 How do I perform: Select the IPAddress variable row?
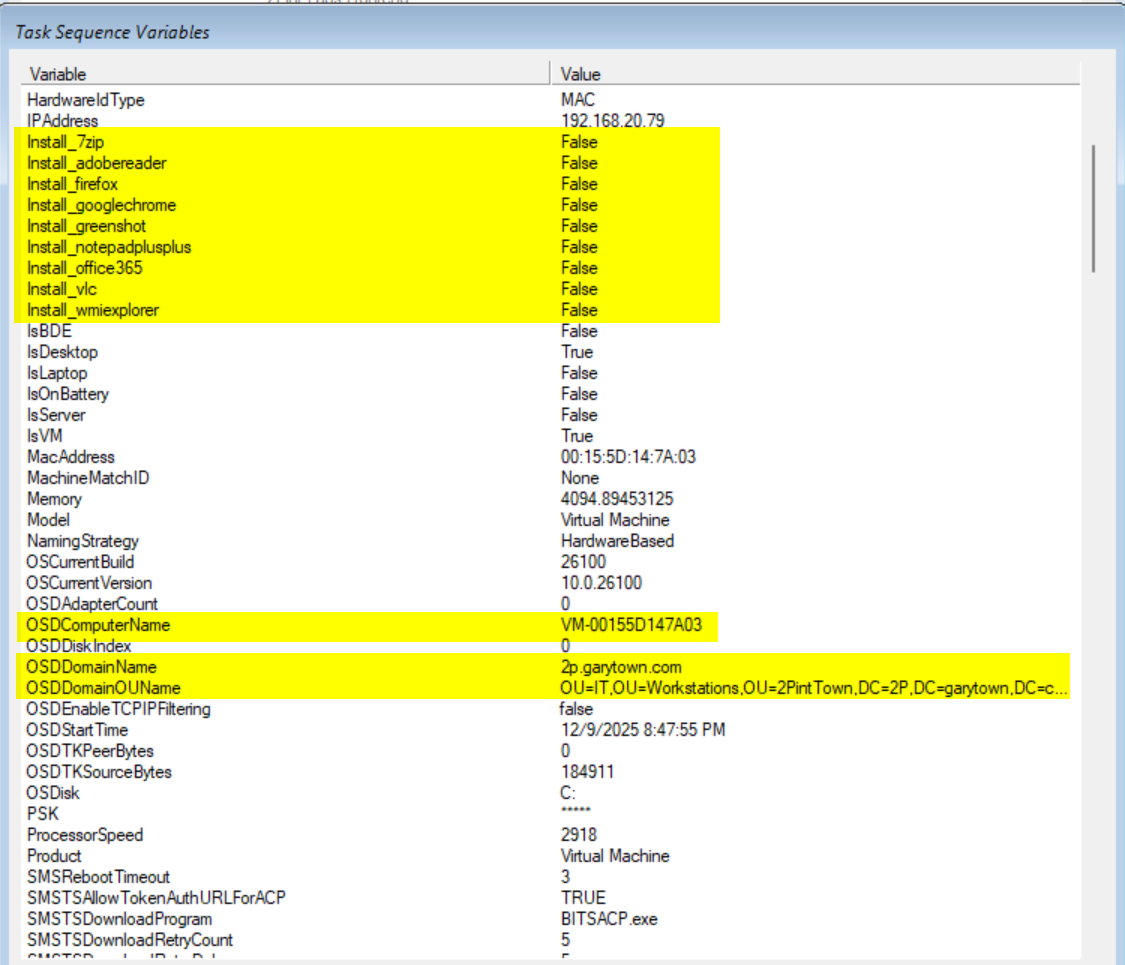pos(62,121)
